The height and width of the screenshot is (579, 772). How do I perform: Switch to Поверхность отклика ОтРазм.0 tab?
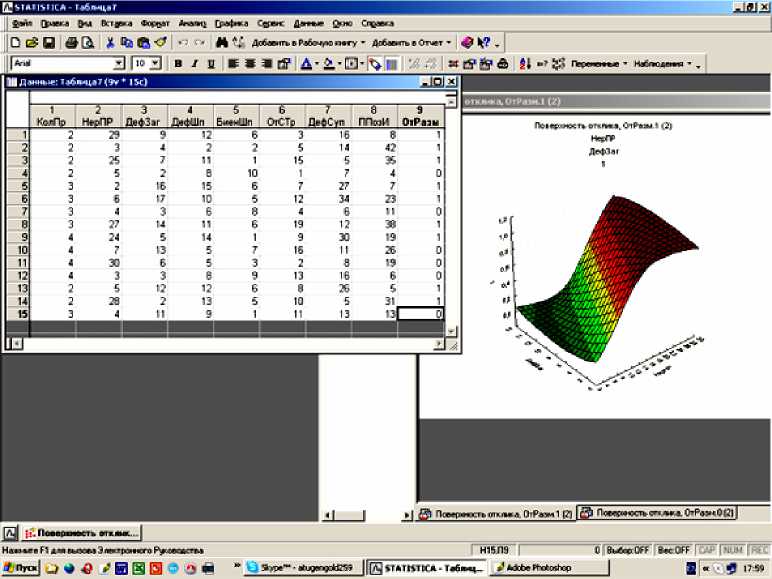point(657,513)
